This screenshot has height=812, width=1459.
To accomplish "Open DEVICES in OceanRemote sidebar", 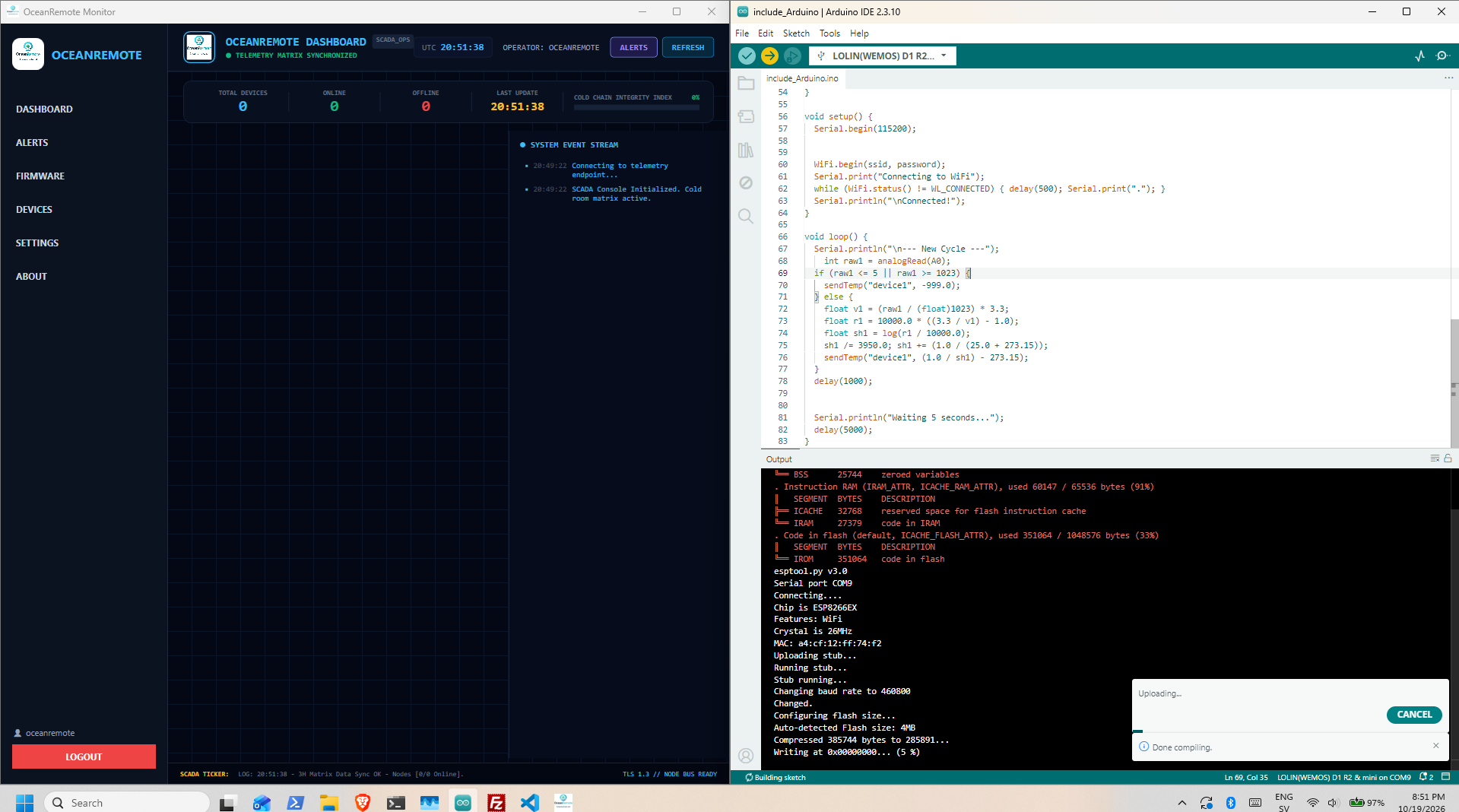I will tap(34, 209).
